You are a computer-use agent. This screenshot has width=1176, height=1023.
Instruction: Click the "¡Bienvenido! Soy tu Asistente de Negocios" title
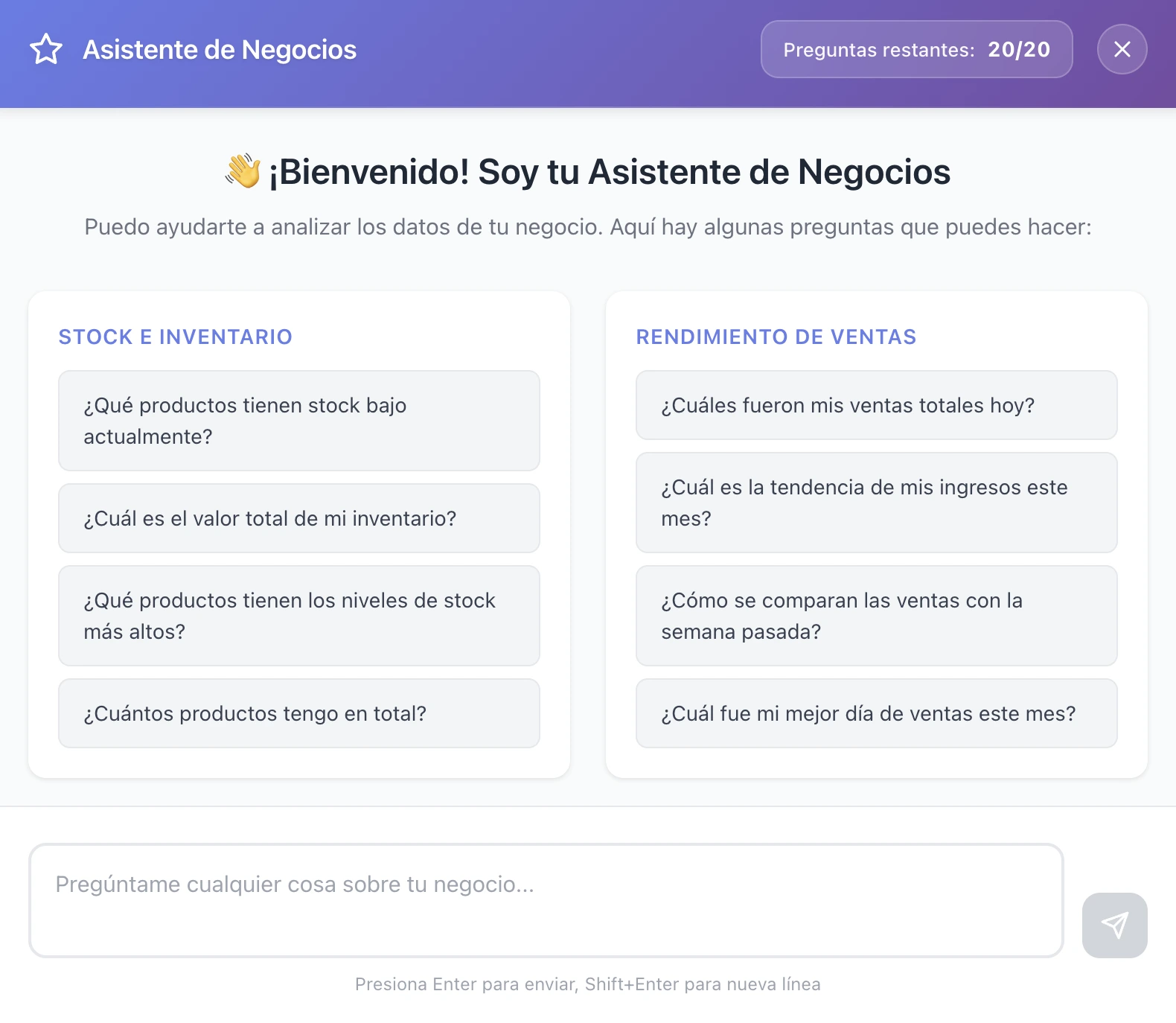[x=610, y=172]
